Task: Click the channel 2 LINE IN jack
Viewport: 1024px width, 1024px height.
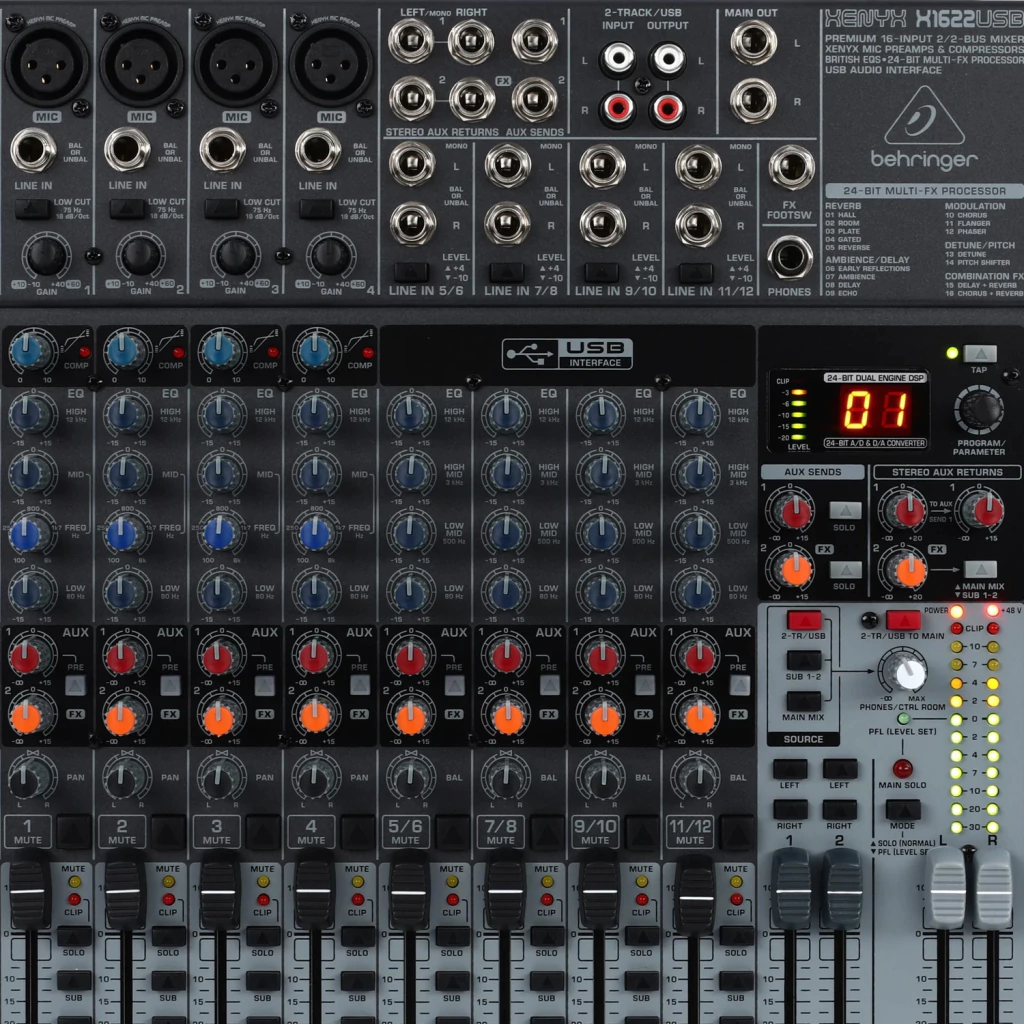Action: (127, 150)
